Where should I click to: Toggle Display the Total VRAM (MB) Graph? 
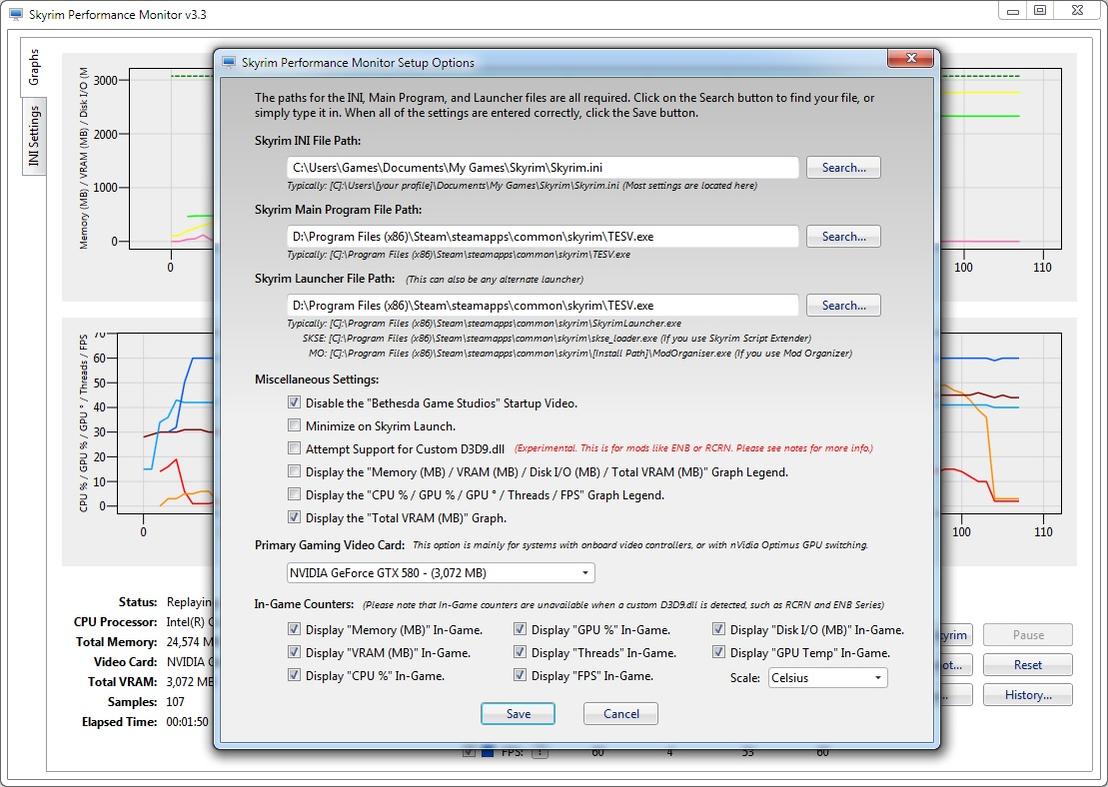coord(294,517)
